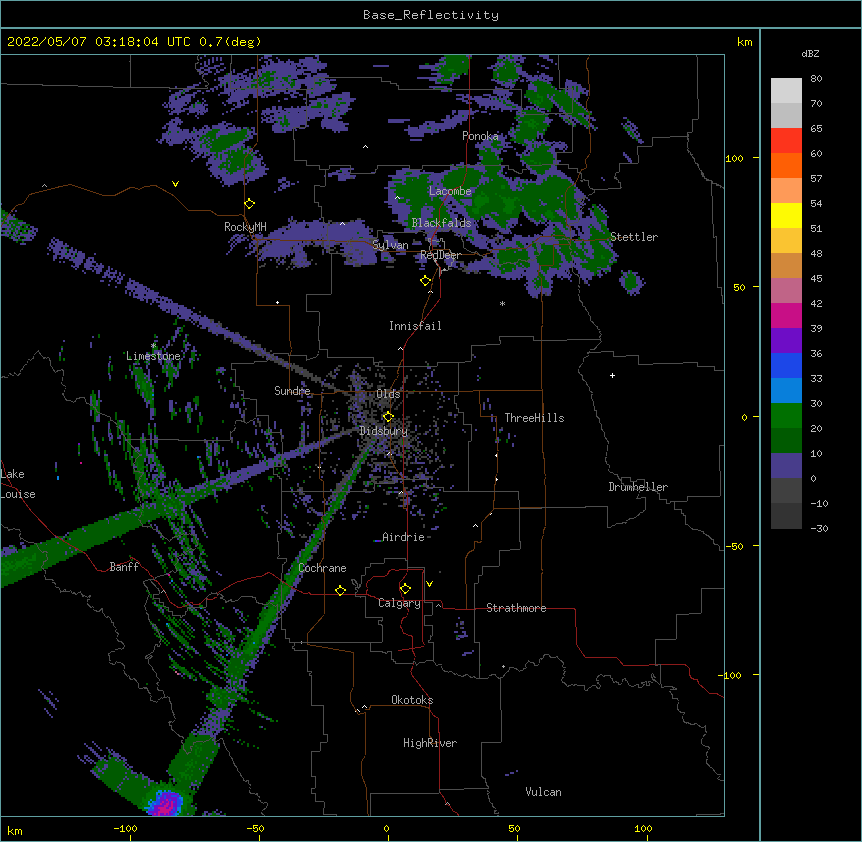This screenshot has height=842, width=862.
Task: Click the green 30 dBZ legend swatch
Action: (786, 416)
